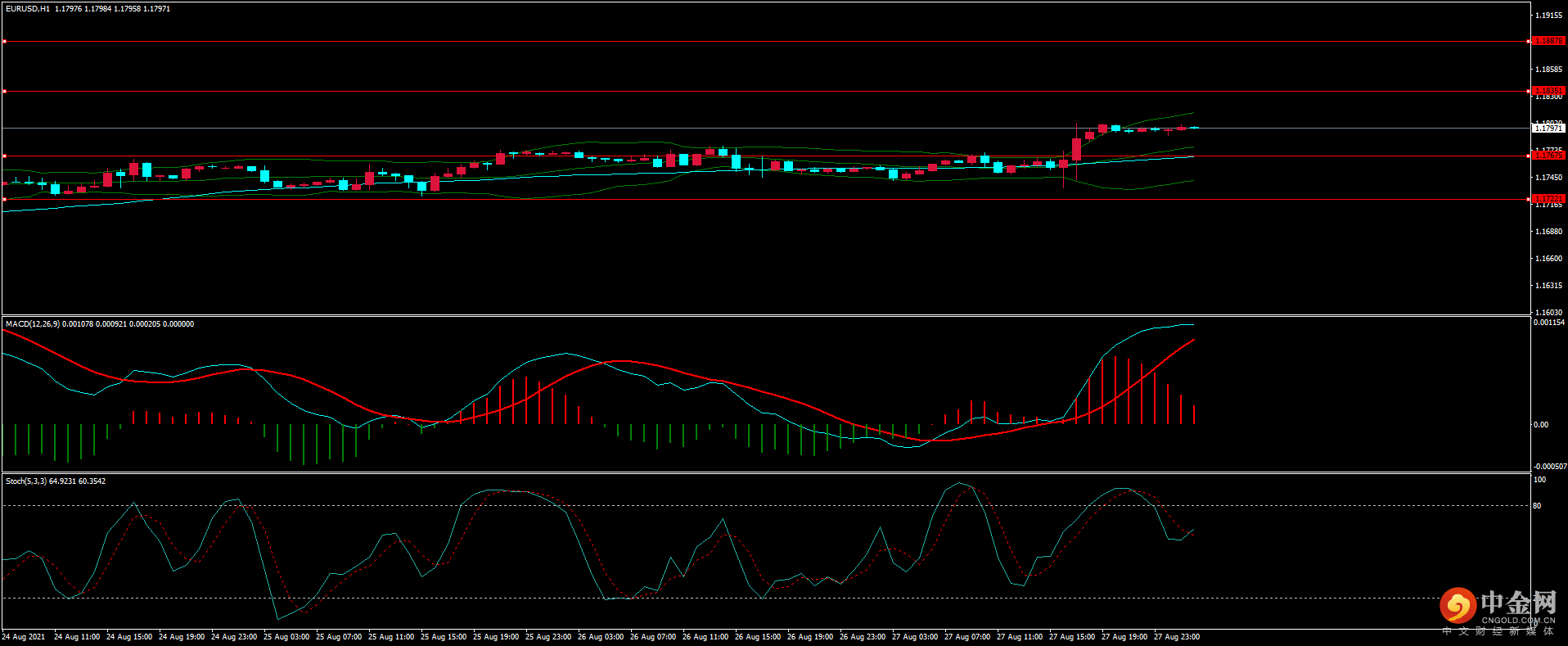This screenshot has height=646, width=1568.
Task: Select the MACD(12,26,9) indicator label
Action: [x=33, y=324]
